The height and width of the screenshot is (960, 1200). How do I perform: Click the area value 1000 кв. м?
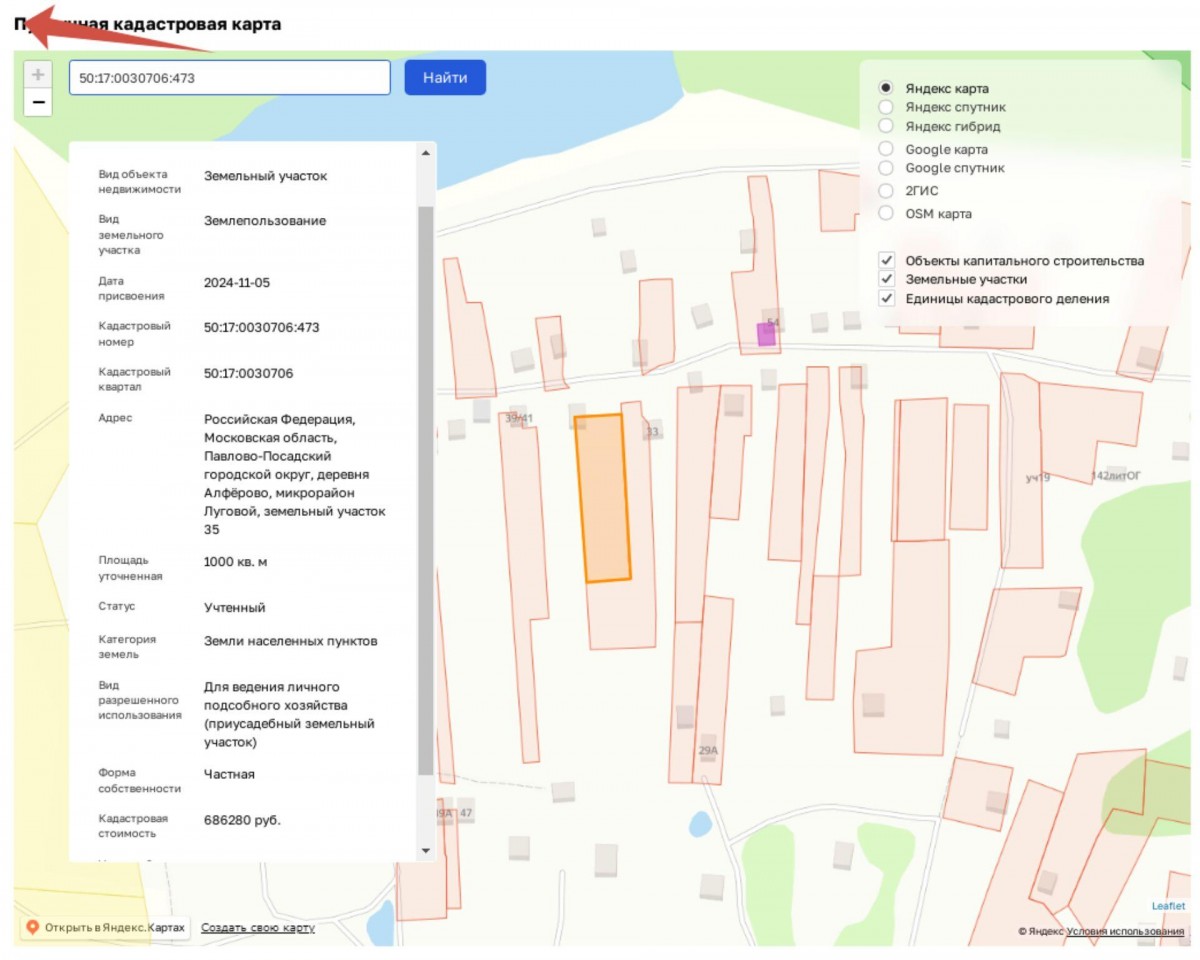(x=236, y=562)
